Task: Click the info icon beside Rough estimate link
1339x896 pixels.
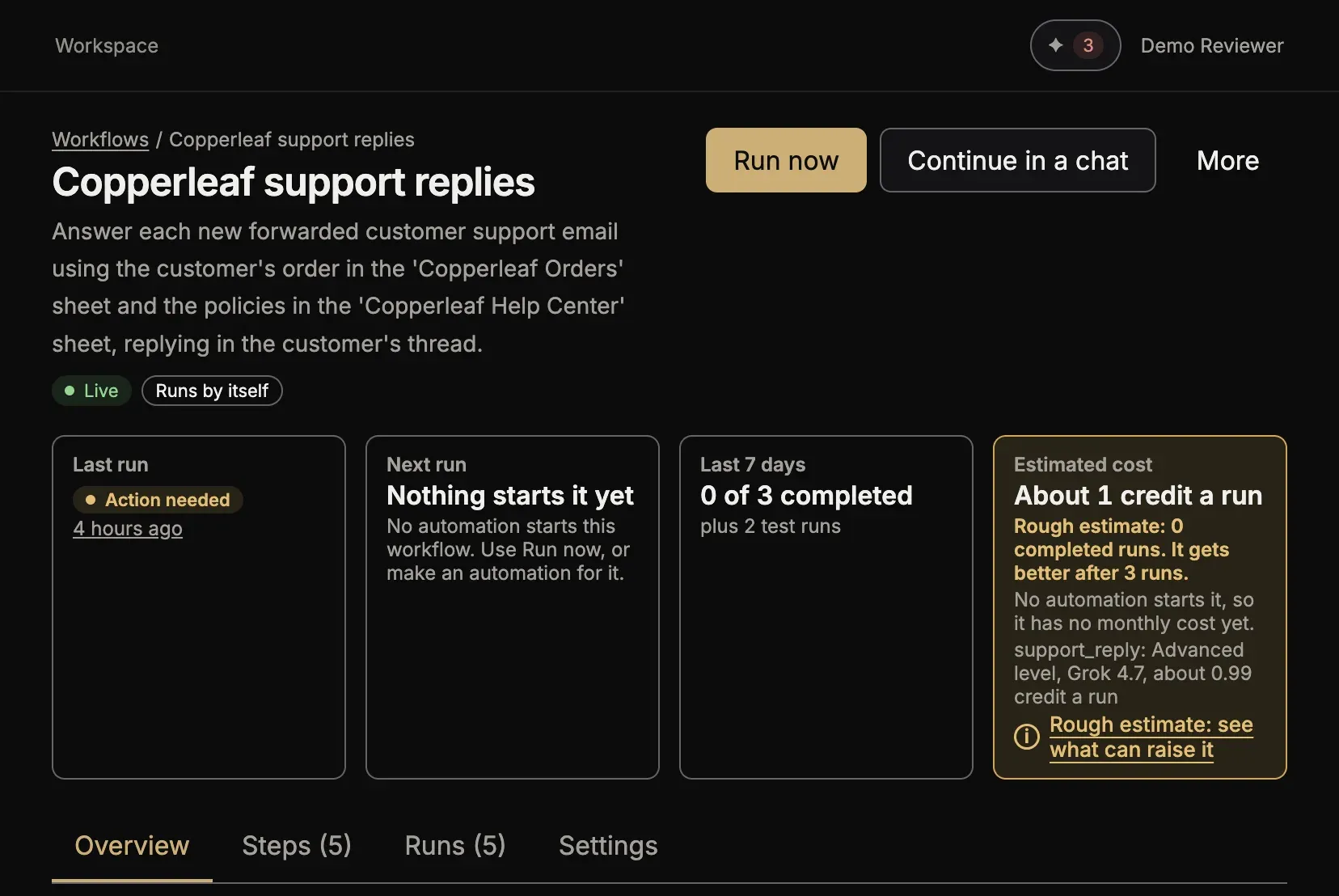Action: pyautogui.click(x=1027, y=737)
